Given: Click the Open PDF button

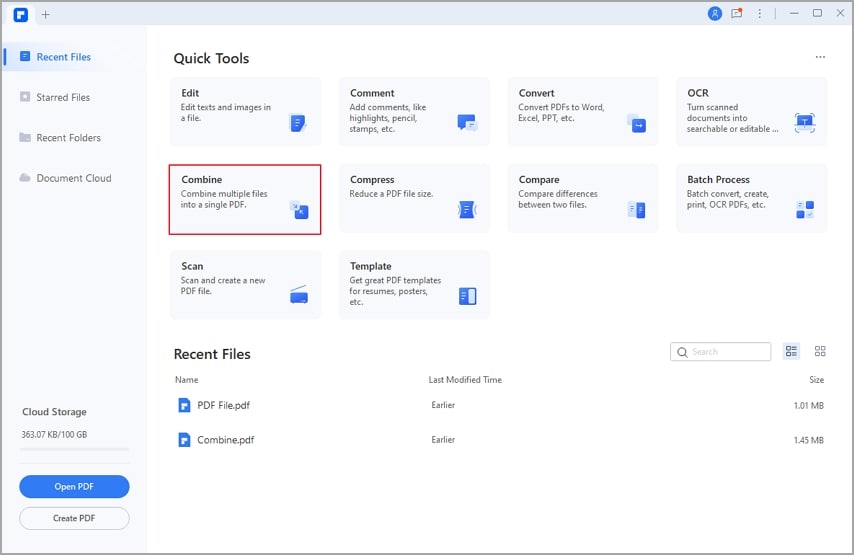Looking at the screenshot, I should 74,486.
